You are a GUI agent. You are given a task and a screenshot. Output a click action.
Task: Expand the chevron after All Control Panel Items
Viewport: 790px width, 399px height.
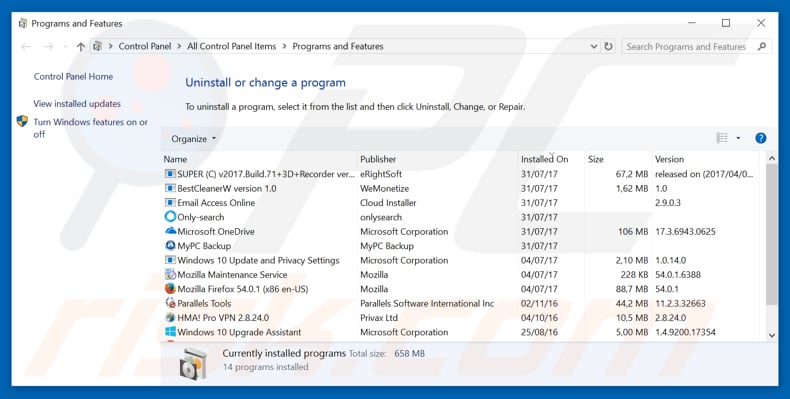(x=285, y=46)
